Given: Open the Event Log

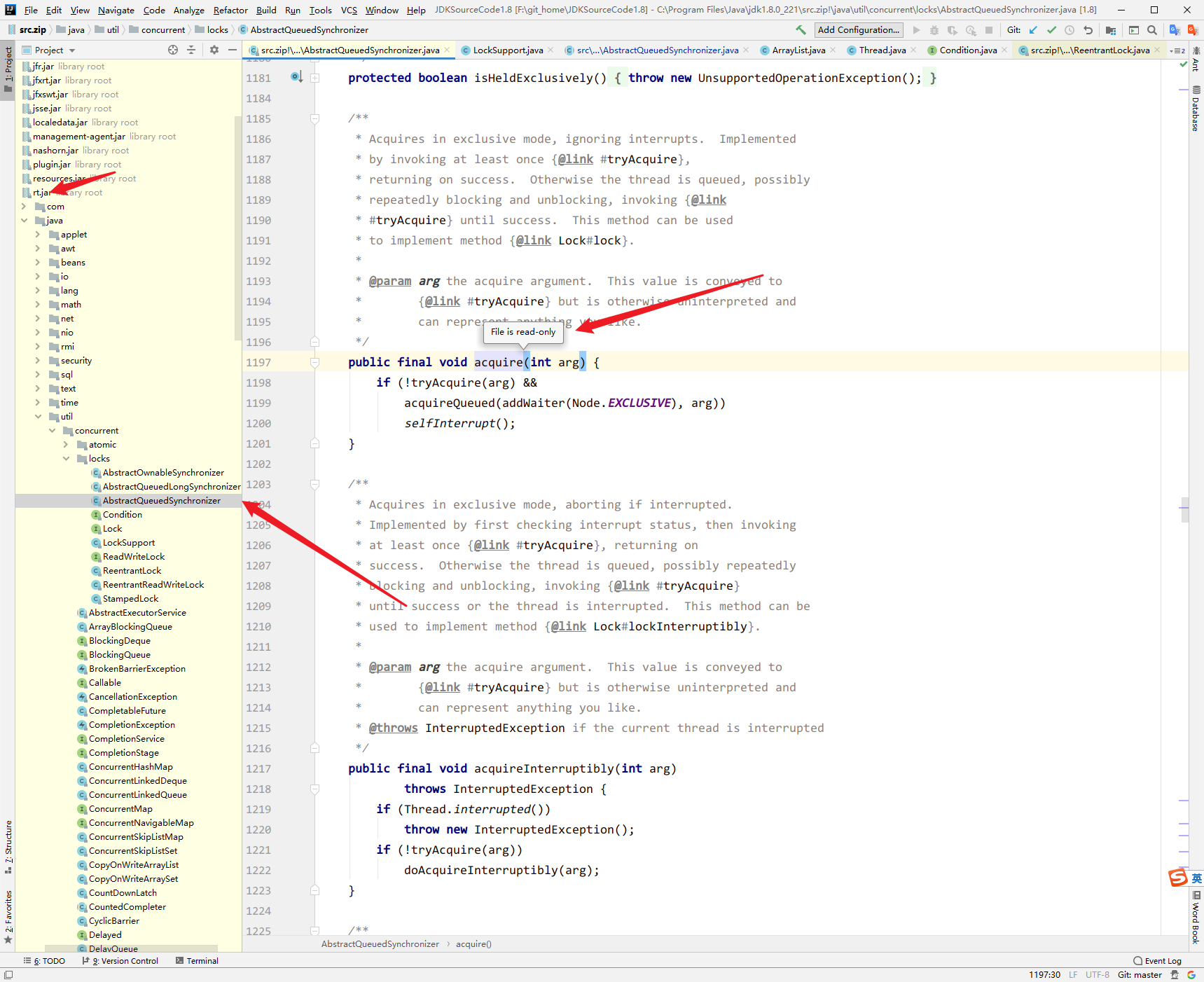Looking at the screenshot, I should point(1157,961).
